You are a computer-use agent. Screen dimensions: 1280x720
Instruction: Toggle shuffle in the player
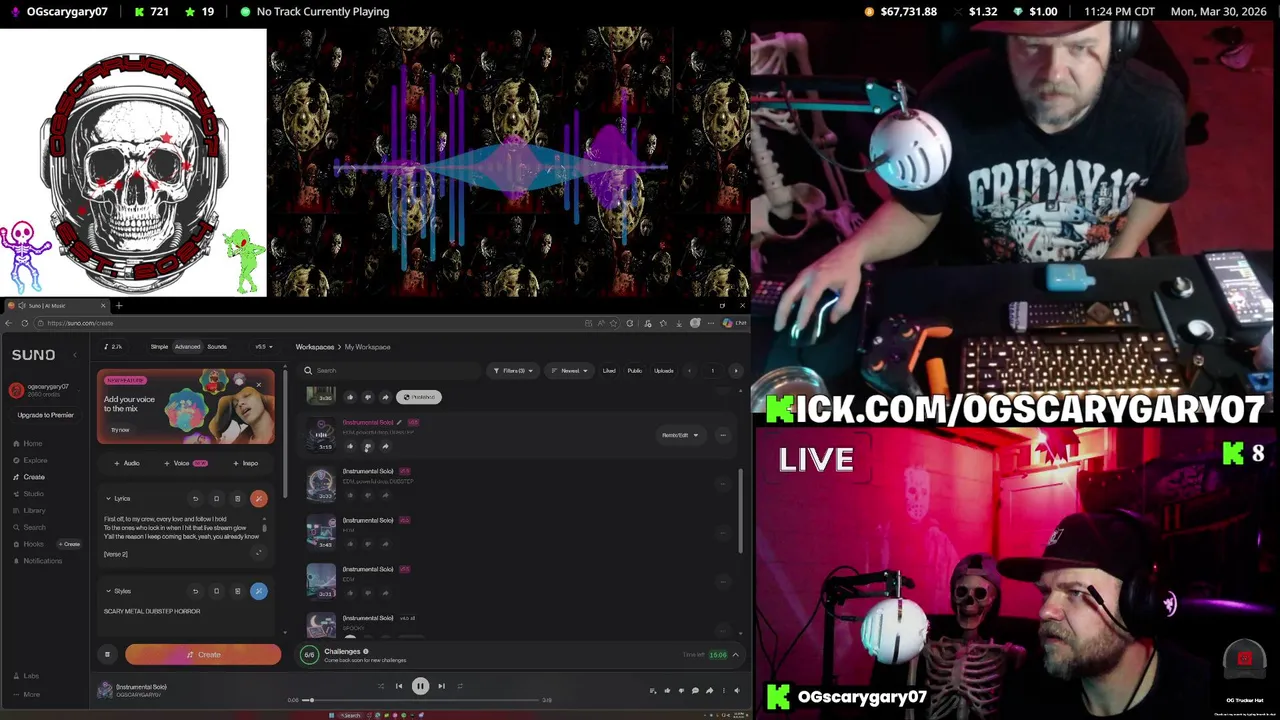pos(380,686)
